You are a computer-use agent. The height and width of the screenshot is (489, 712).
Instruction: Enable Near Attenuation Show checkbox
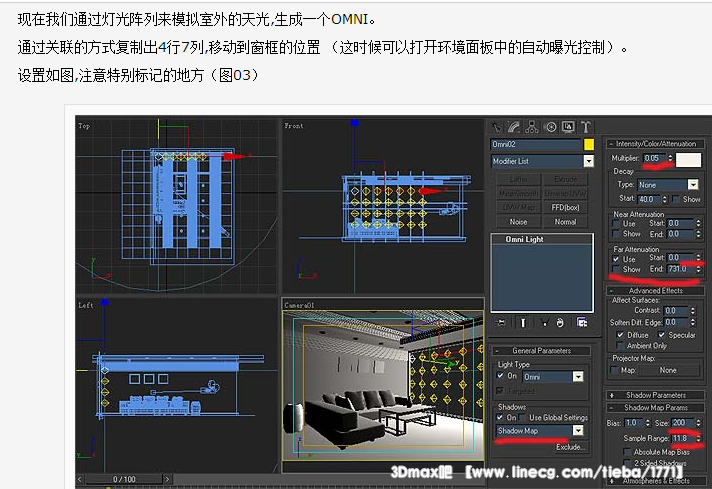coord(616,234)
